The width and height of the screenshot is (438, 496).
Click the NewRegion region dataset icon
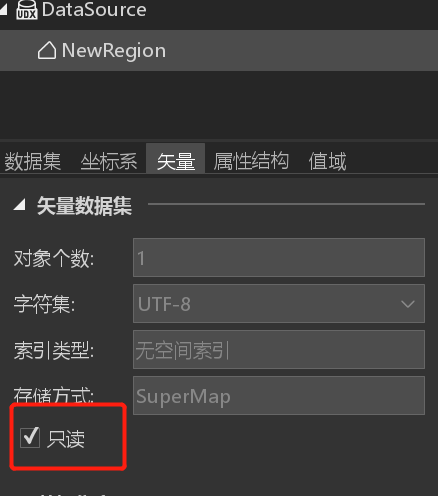click(47, 51)
